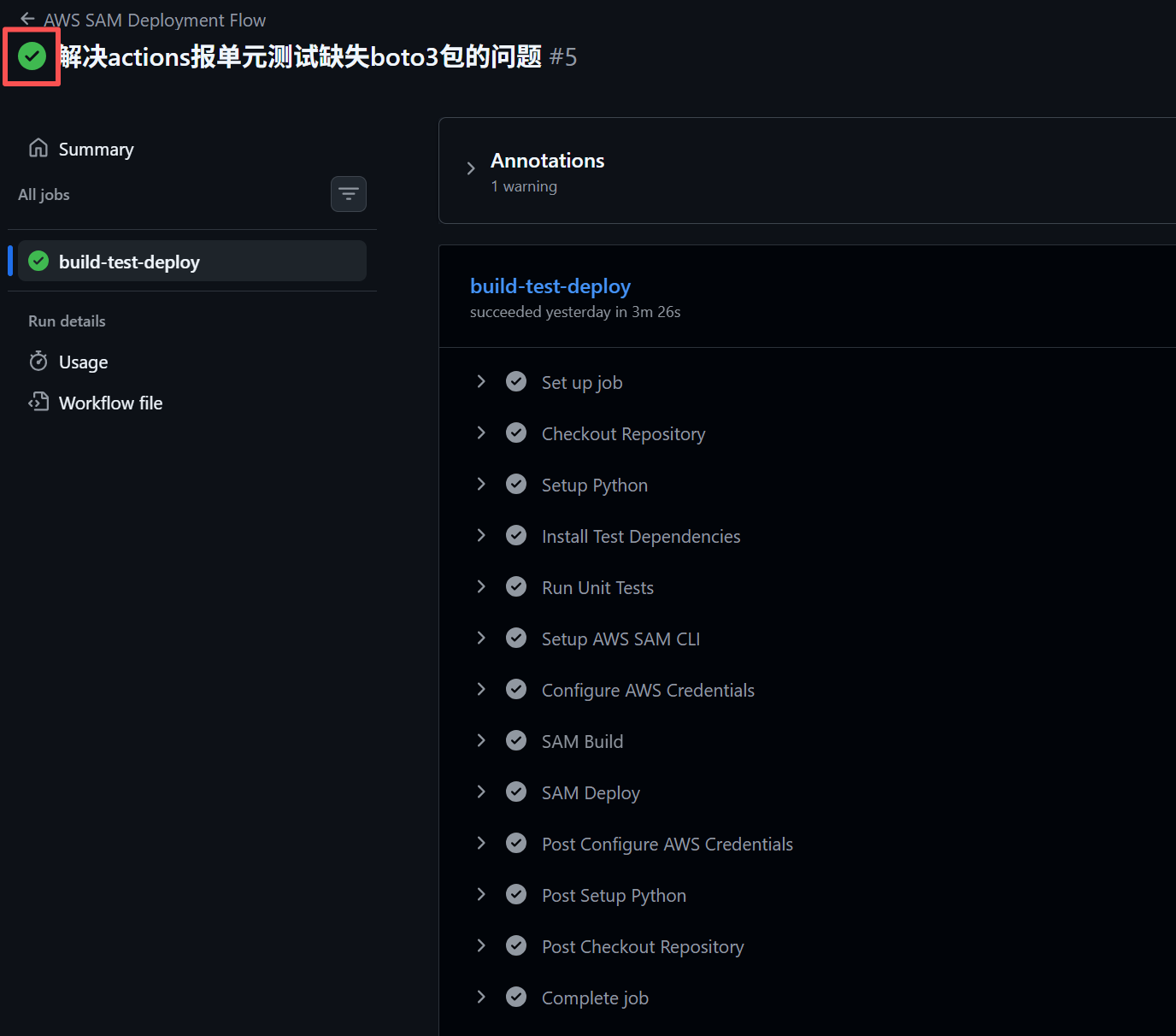Click the Install Test Dependencies step label

click(641, 536)
